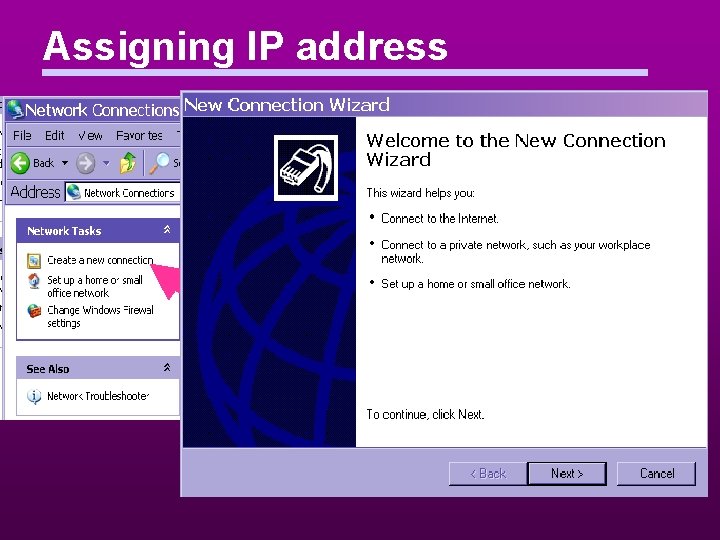Viewport: 720px width, 540px height.
Task: Click the 'This wizard helps you:' text
Action: tap(420, 193)
